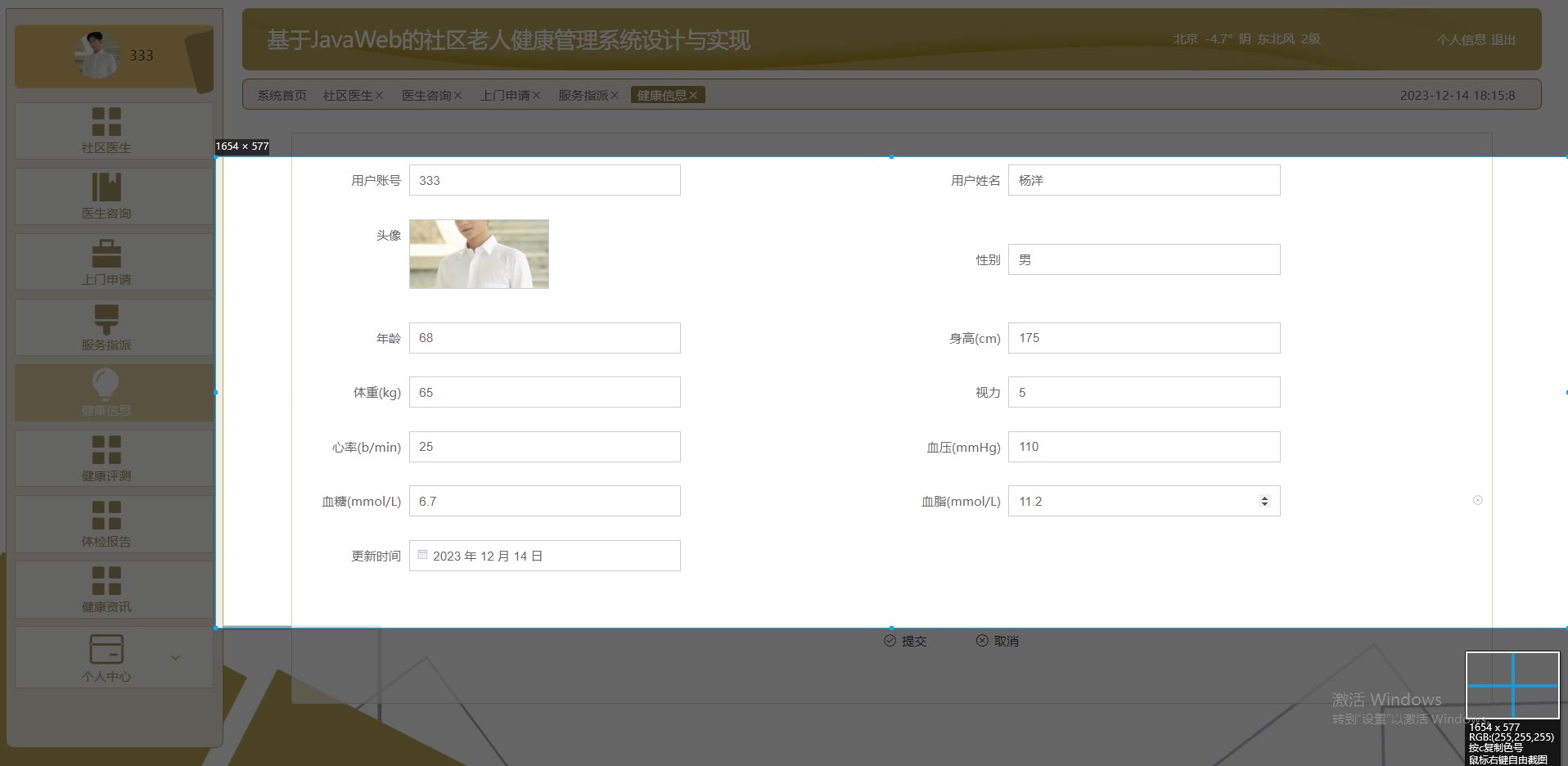Click 身高(cm) input field
The height and width of the screenshot is (766, 1568).
click(x=1144, y=338)
